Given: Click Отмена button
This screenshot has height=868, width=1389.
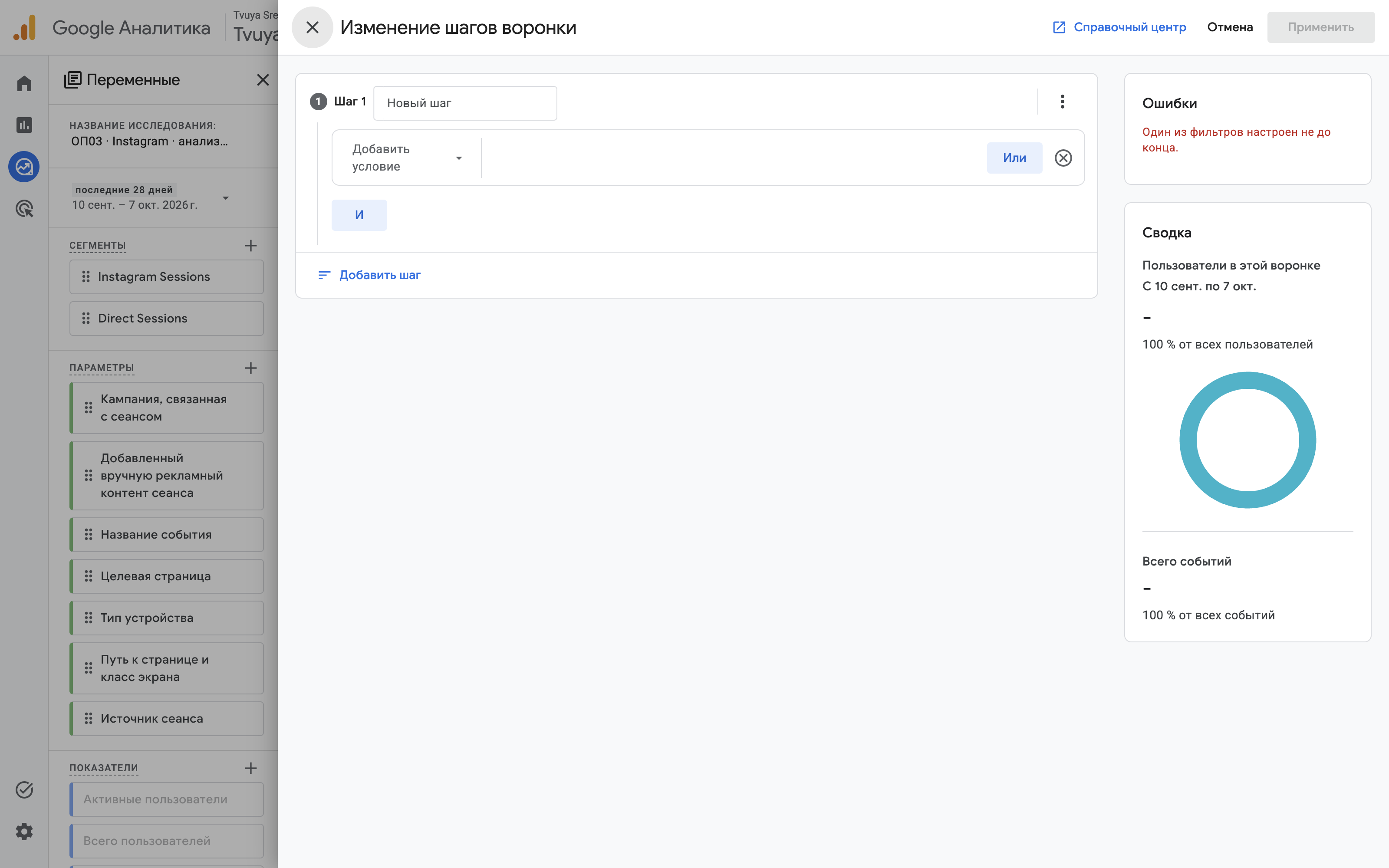Looking at the screenshot, I should tap(1229, 27).
